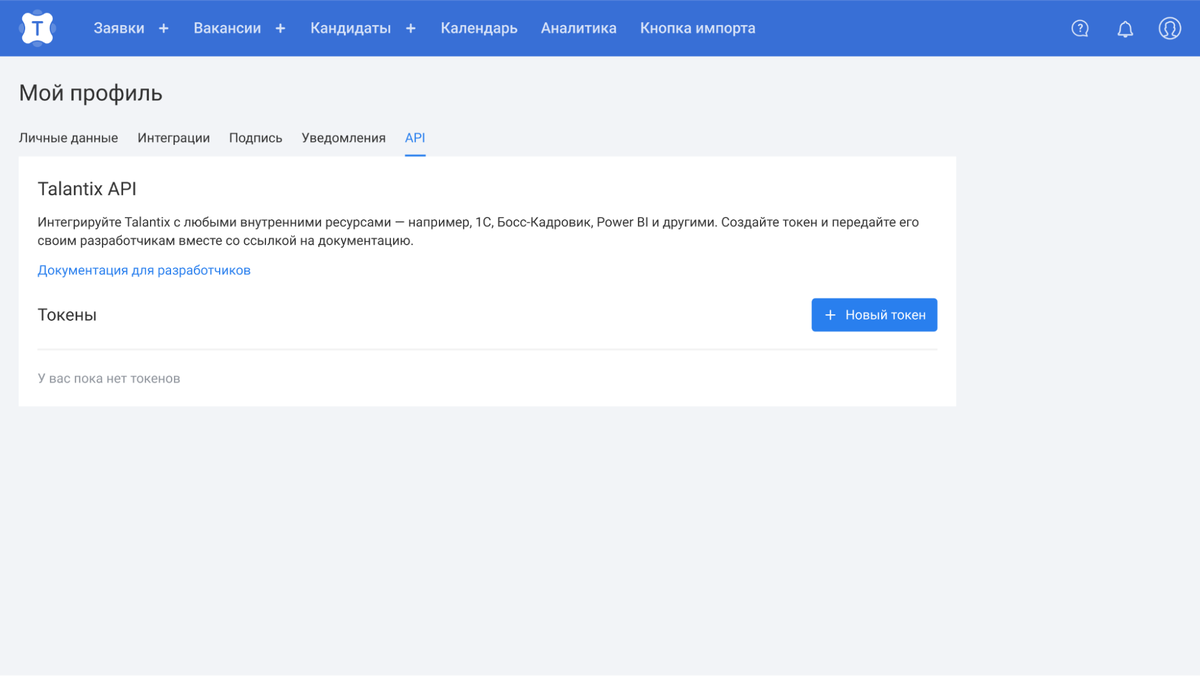Screen dimensions: 1200x676
Task: Open the notifications bell
Action: [1125, 28]
